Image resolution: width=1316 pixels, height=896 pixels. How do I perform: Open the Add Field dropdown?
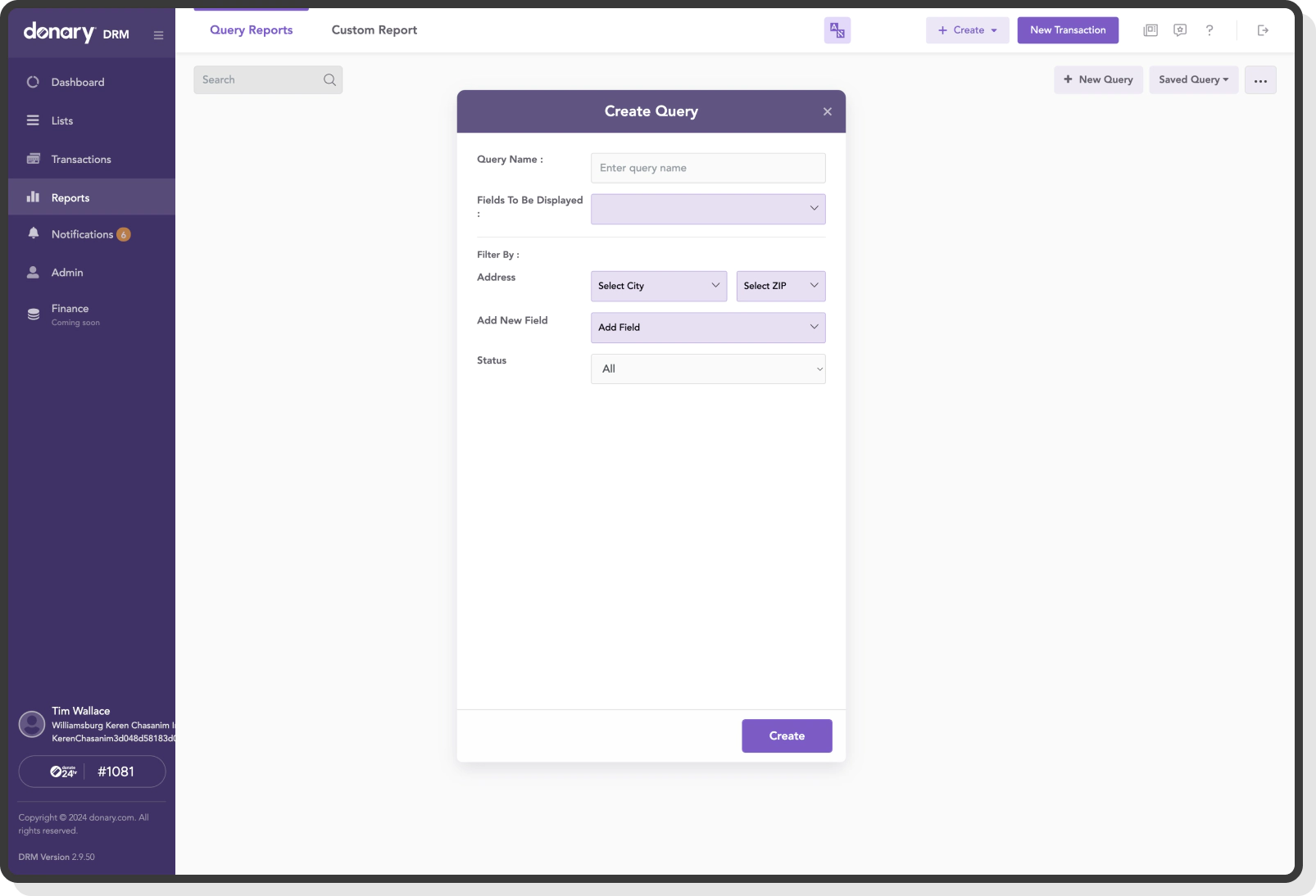pyautogui.click(x=706, y=327)
